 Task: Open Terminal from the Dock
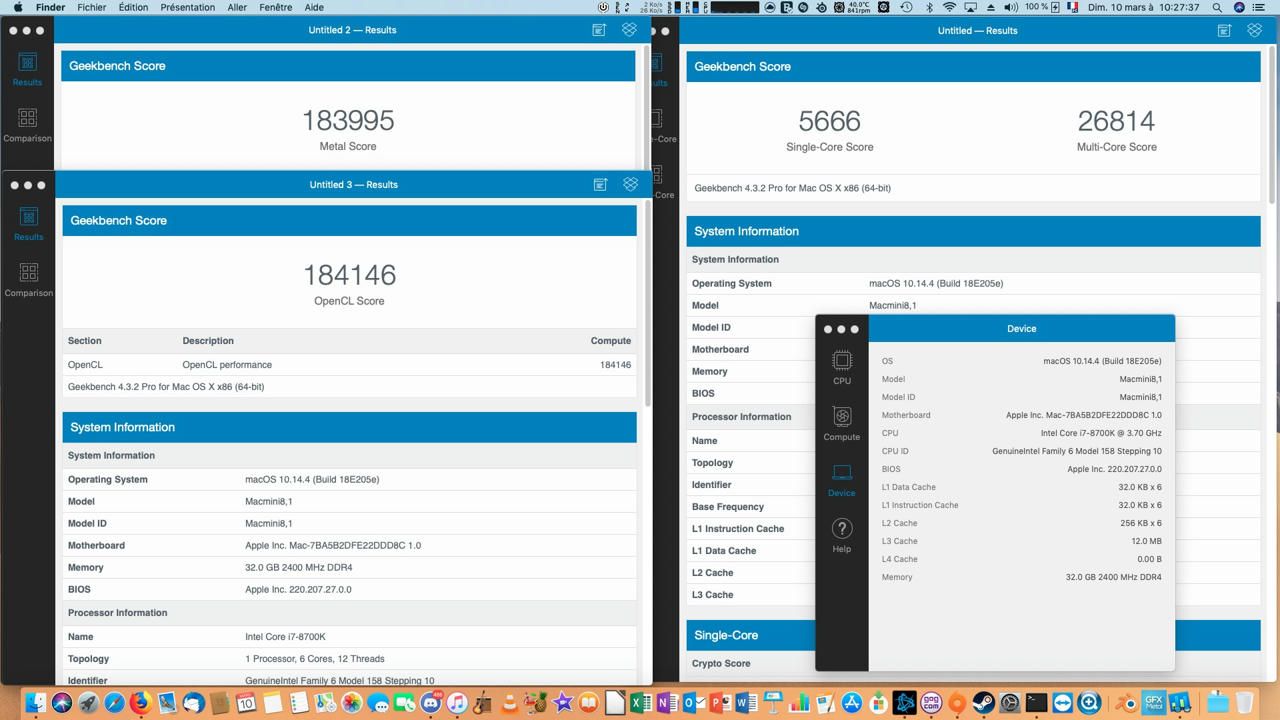[x=1036, y=703]
